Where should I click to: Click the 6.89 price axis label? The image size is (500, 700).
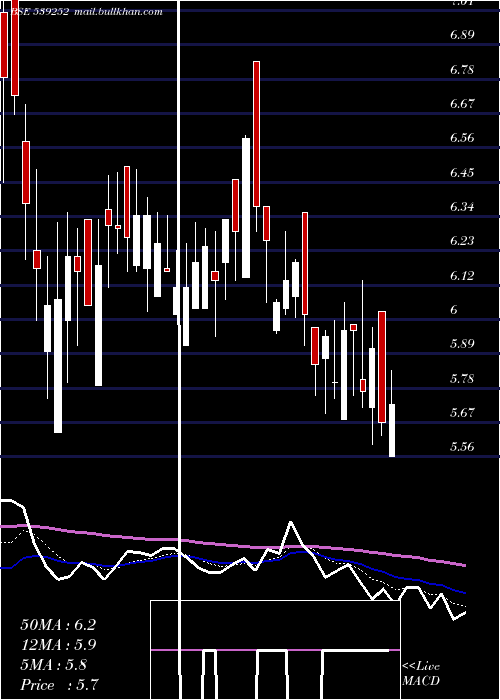point(462,35)
